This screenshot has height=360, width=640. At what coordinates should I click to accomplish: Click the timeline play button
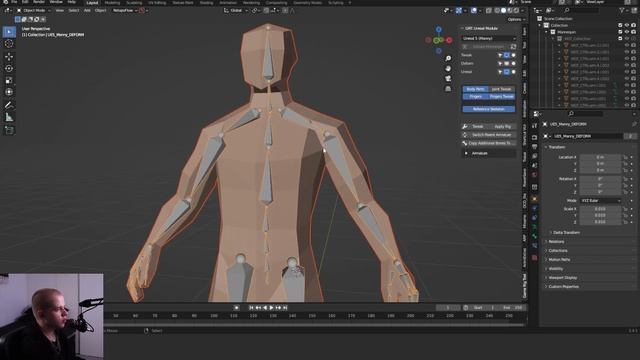pos(271,307)
